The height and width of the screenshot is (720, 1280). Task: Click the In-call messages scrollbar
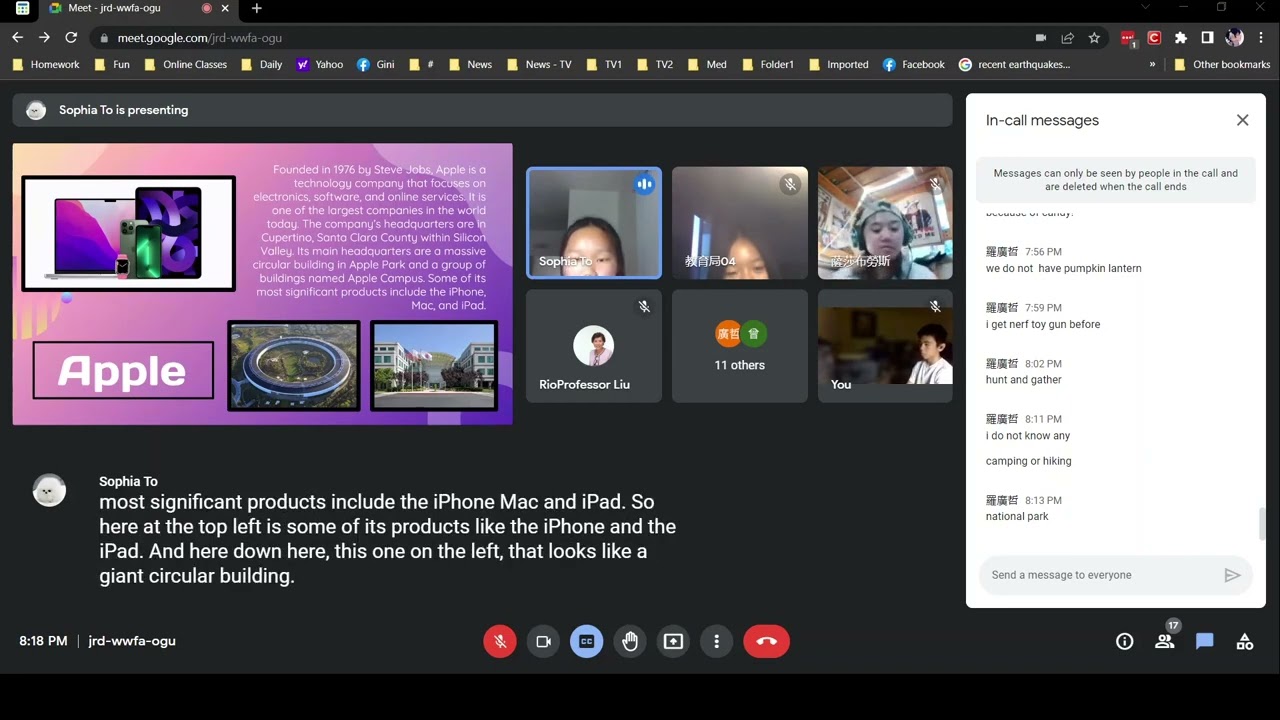1261,522
